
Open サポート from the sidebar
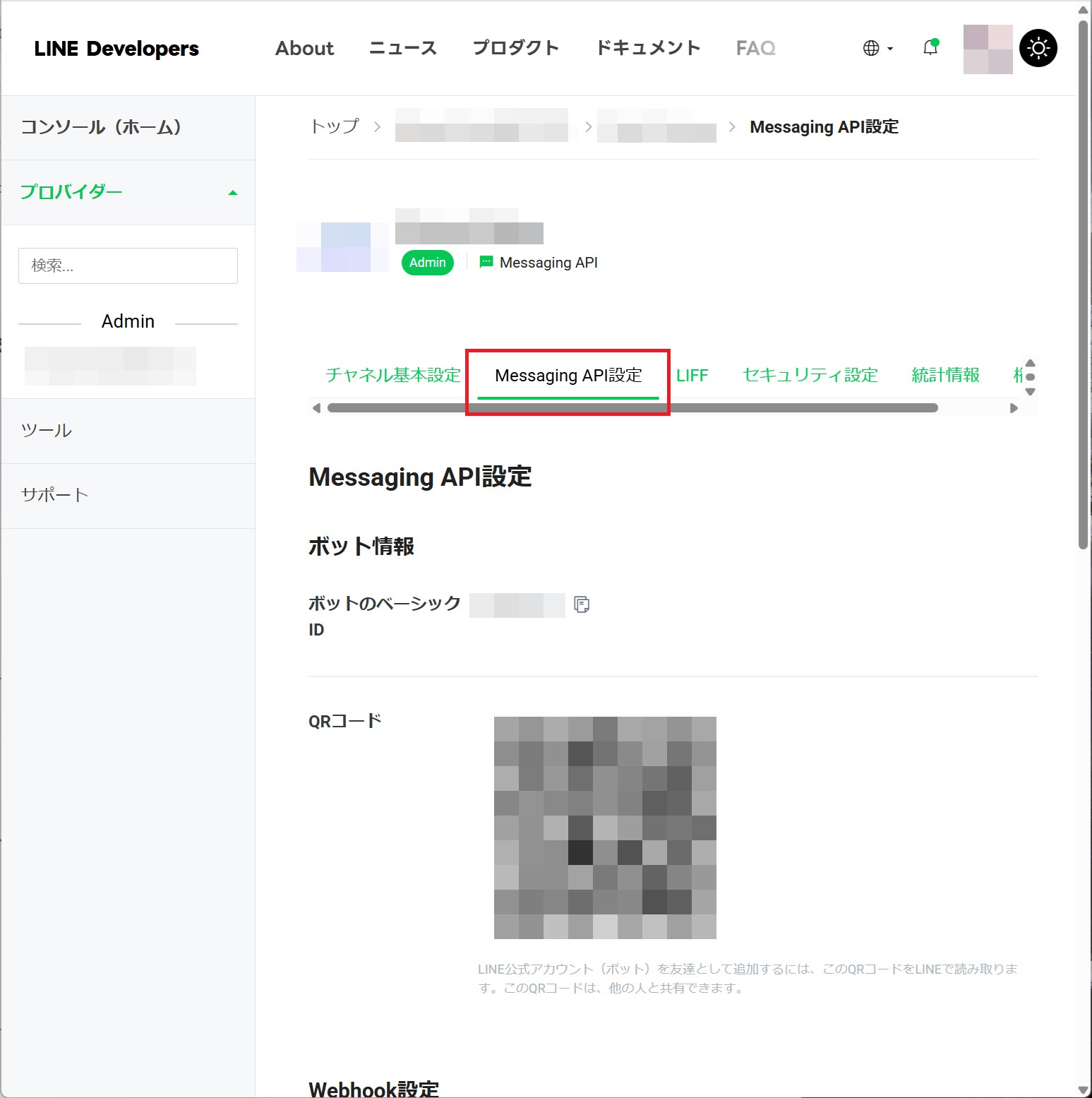pos(54,495)
